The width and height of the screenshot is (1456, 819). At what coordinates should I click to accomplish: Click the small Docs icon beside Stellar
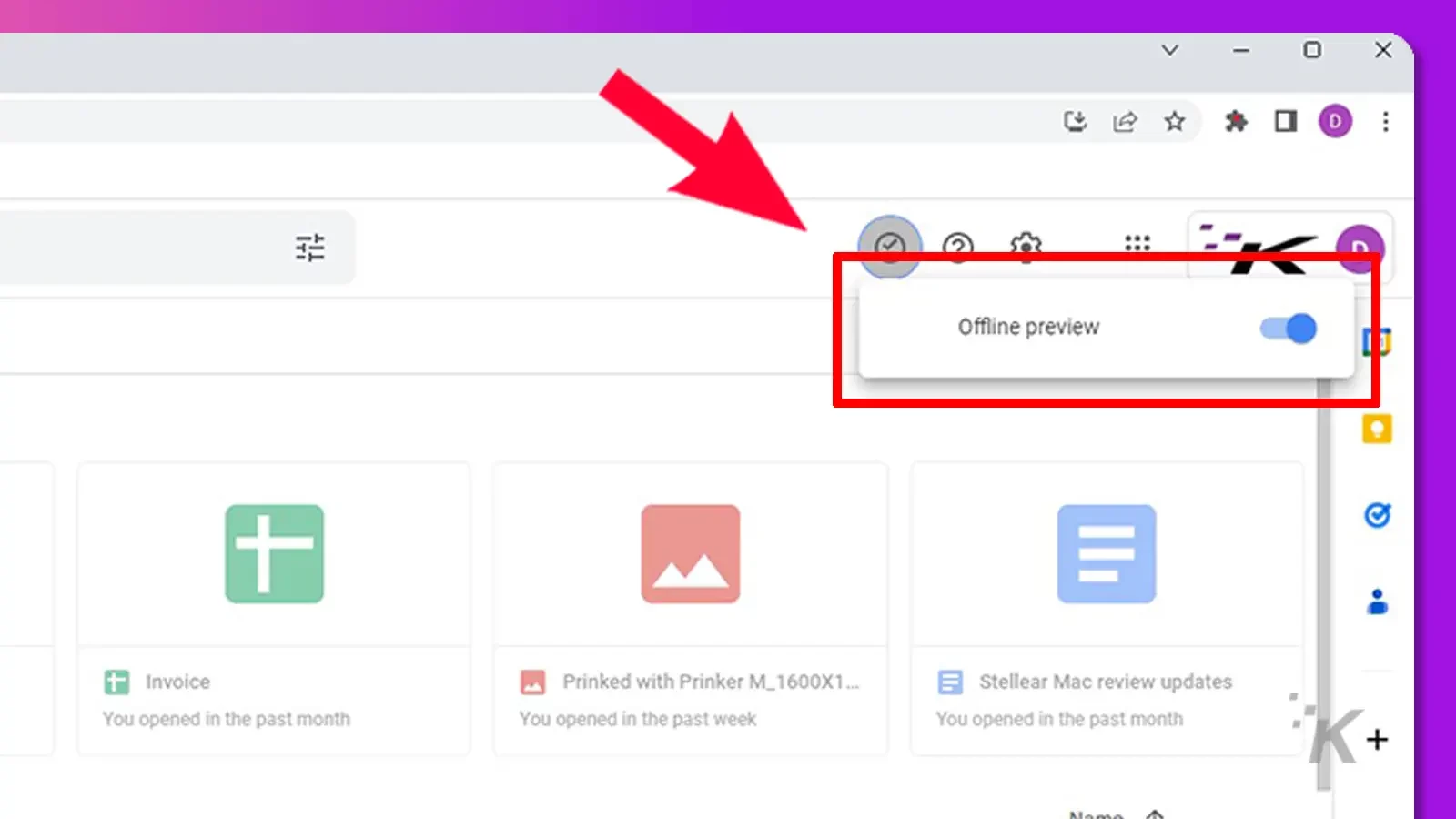pos(949,682)
